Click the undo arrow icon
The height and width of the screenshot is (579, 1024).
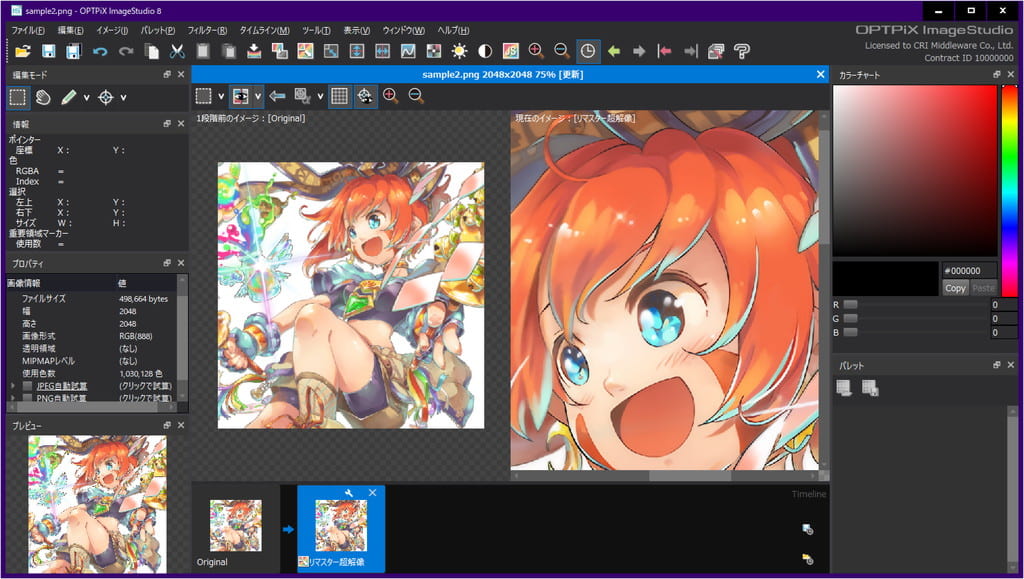point(100,52)
